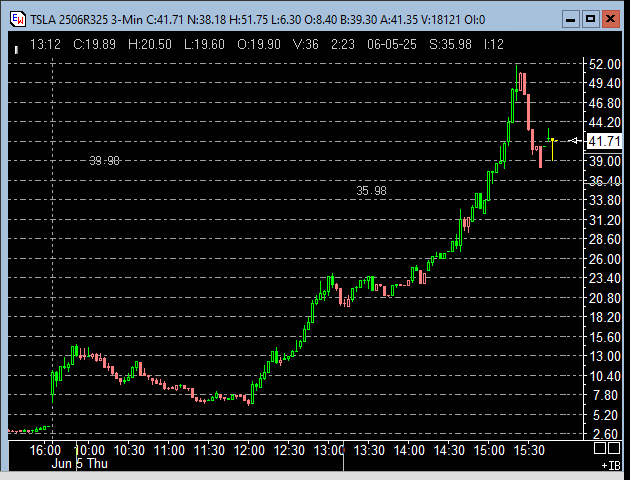Click the 20.80 price axis label
Viewport: 630px width, 480px height.
(604, 298)
